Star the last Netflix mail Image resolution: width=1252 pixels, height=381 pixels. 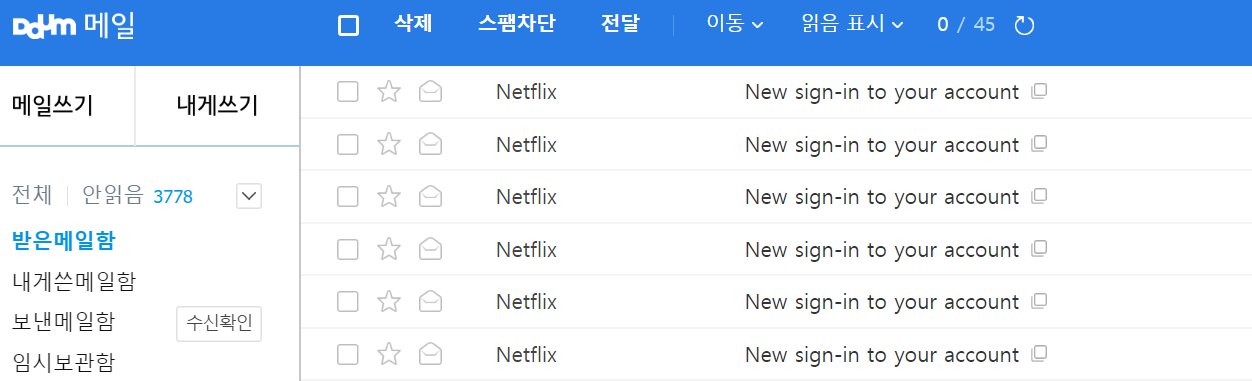(389, 354)
